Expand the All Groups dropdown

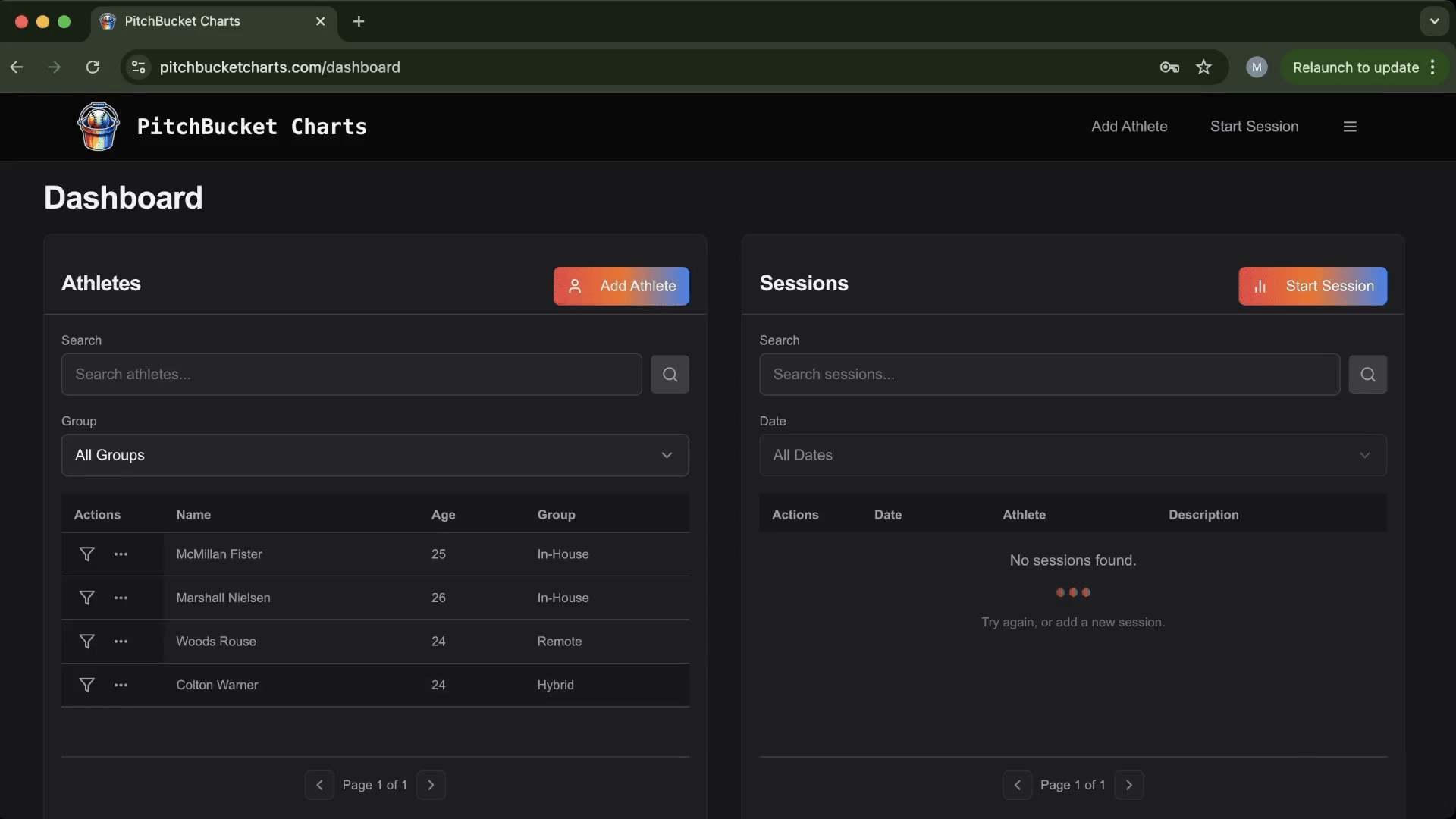pos(375,455)
